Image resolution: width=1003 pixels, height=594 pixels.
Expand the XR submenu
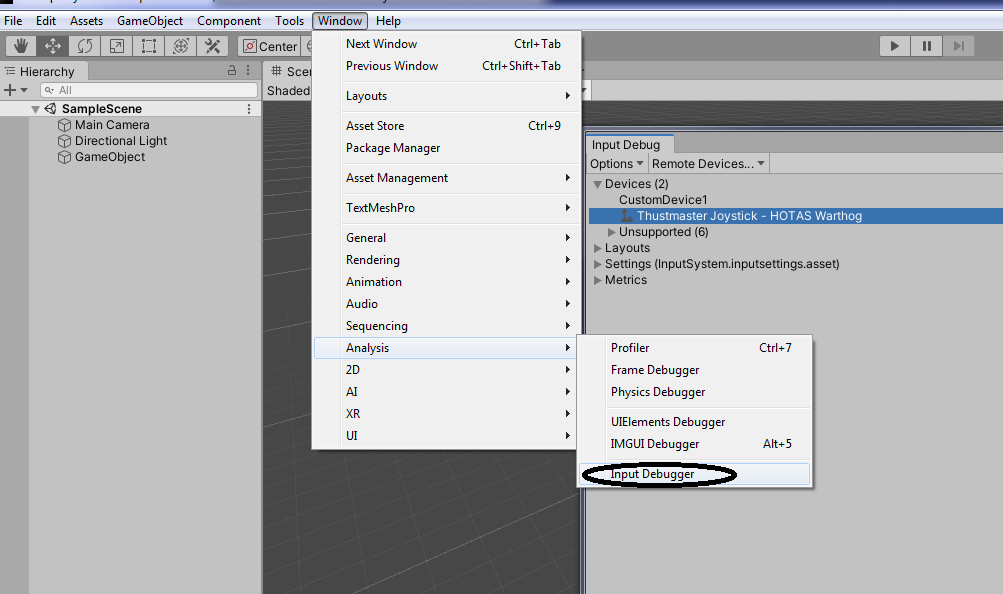coord(447,414)
